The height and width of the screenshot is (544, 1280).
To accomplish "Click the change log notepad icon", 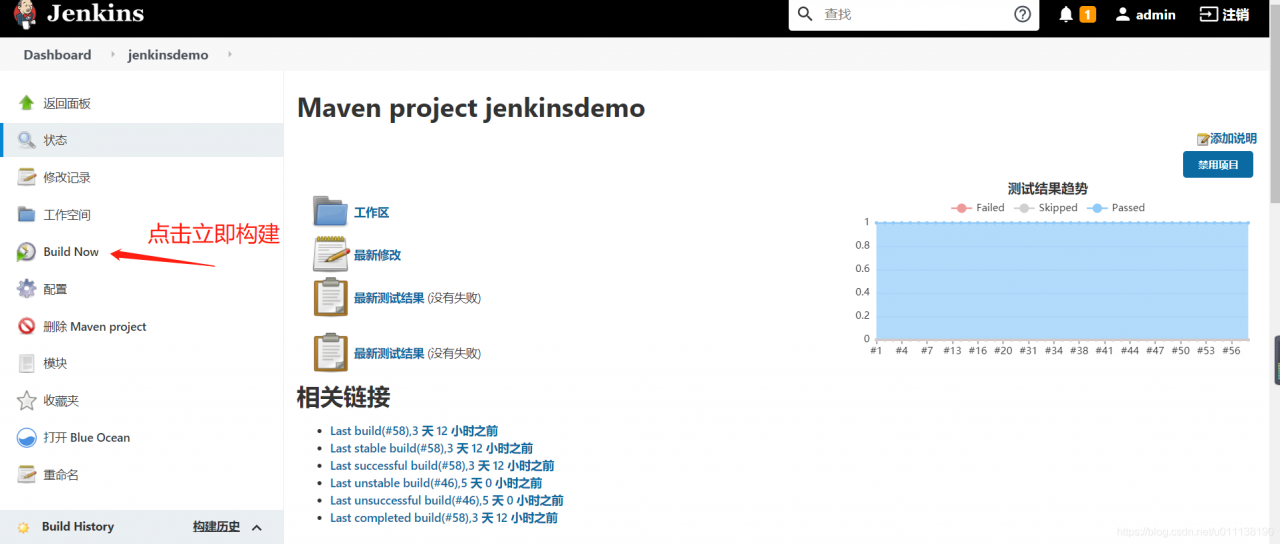I will [x=27, y=177].
